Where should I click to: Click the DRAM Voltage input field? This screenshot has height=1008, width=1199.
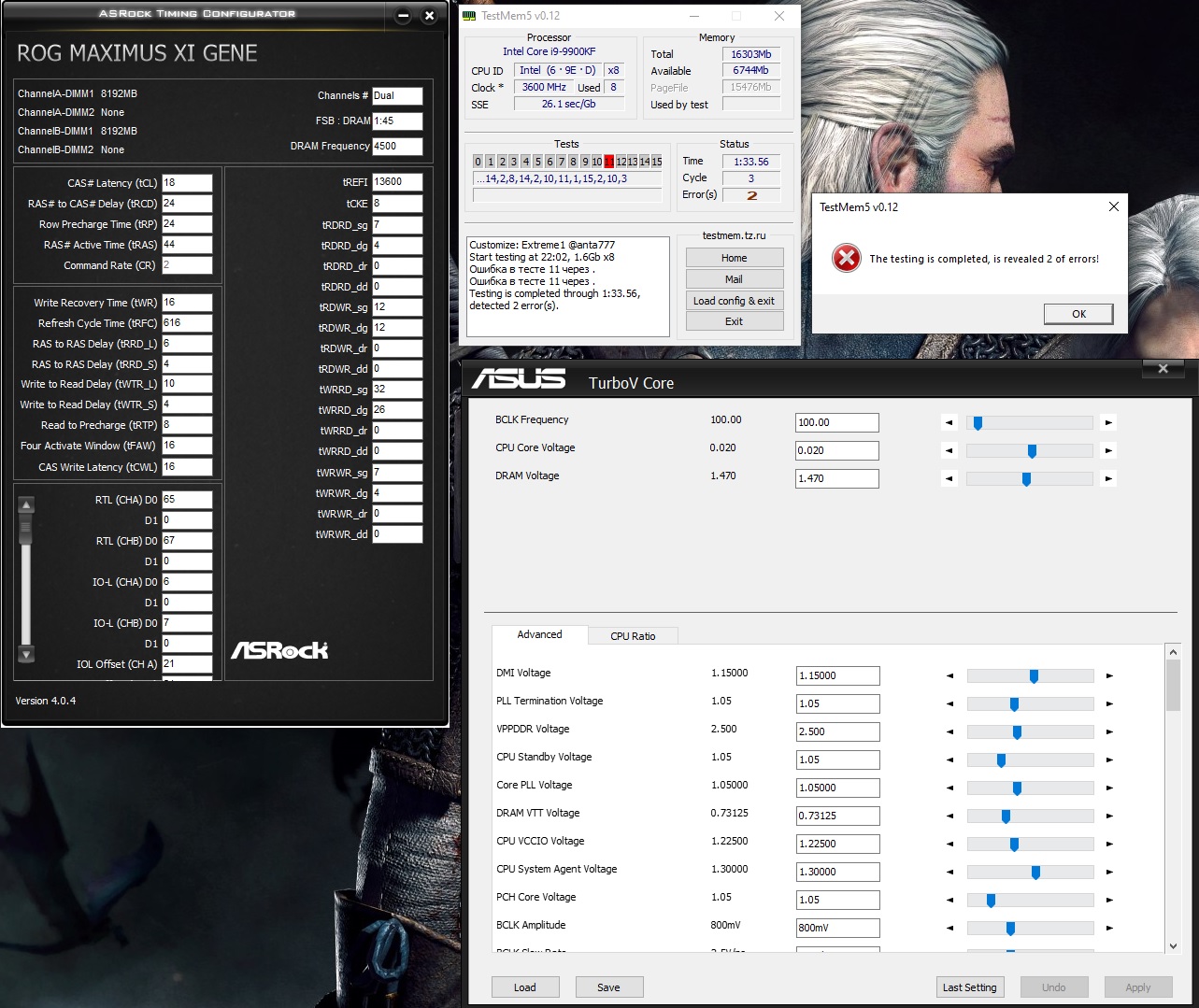(x=836, y=478)
